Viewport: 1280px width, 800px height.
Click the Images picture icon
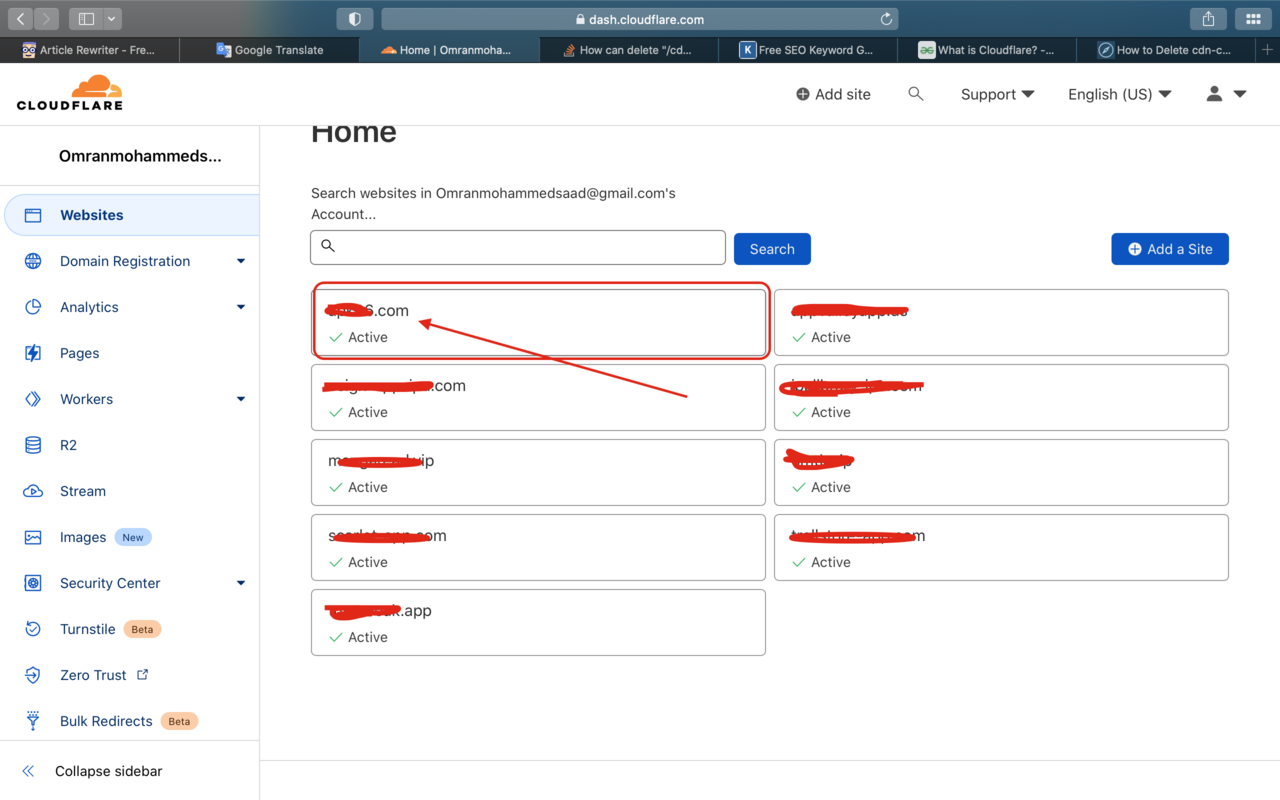(x=33, y=537)
